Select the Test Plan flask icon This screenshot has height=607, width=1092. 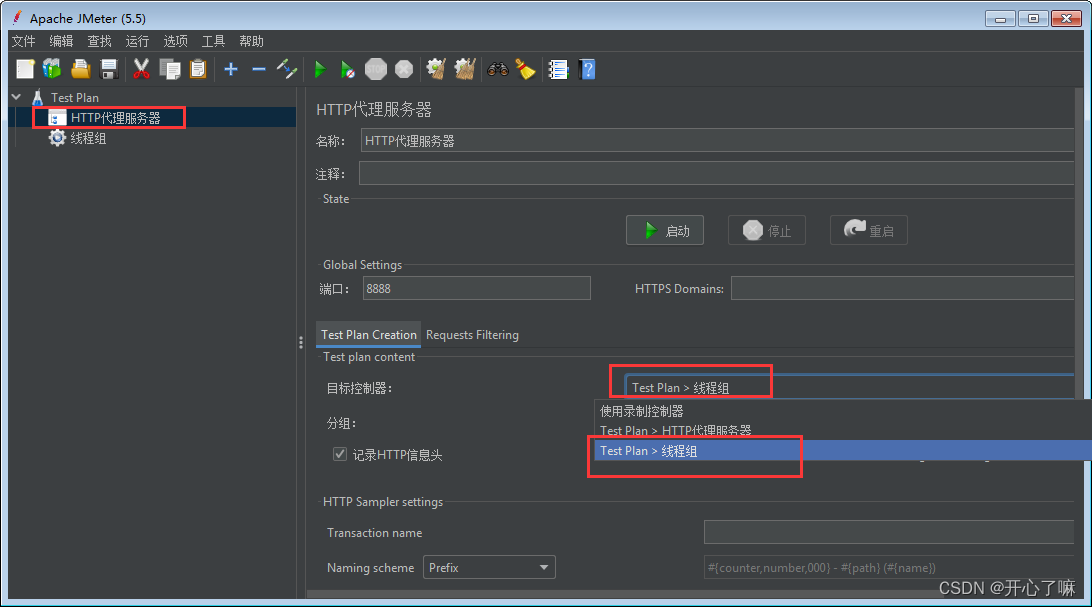(x=38, y=97)
